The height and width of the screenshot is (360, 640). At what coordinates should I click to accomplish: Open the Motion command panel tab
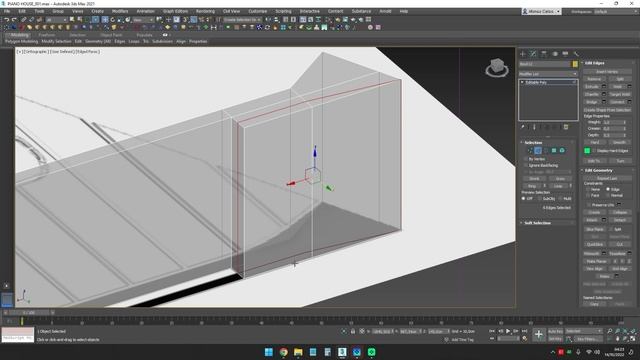[x=555, y=54]
